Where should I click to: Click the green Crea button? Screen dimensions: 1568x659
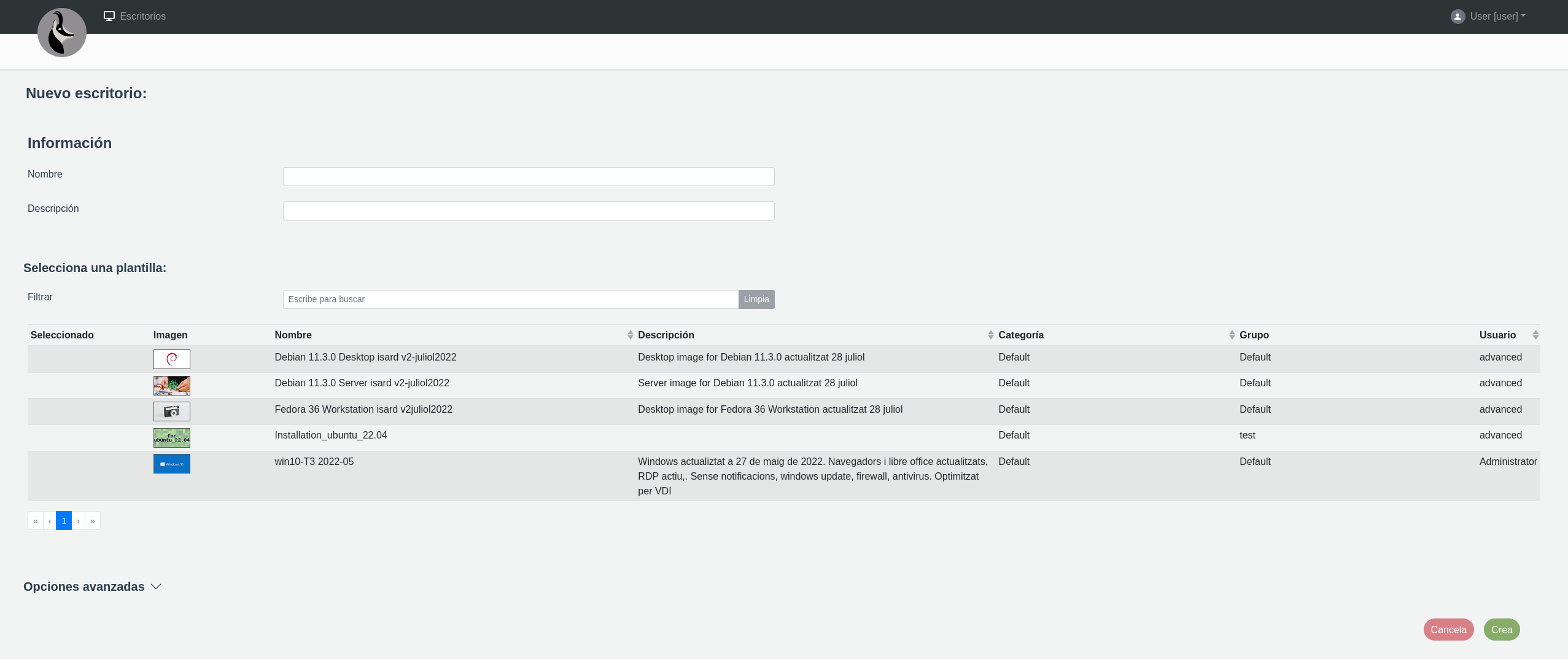(1502, 630)
